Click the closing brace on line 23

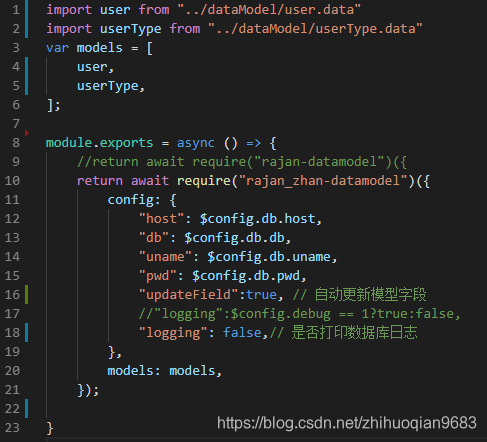click(x=50, y=428)
